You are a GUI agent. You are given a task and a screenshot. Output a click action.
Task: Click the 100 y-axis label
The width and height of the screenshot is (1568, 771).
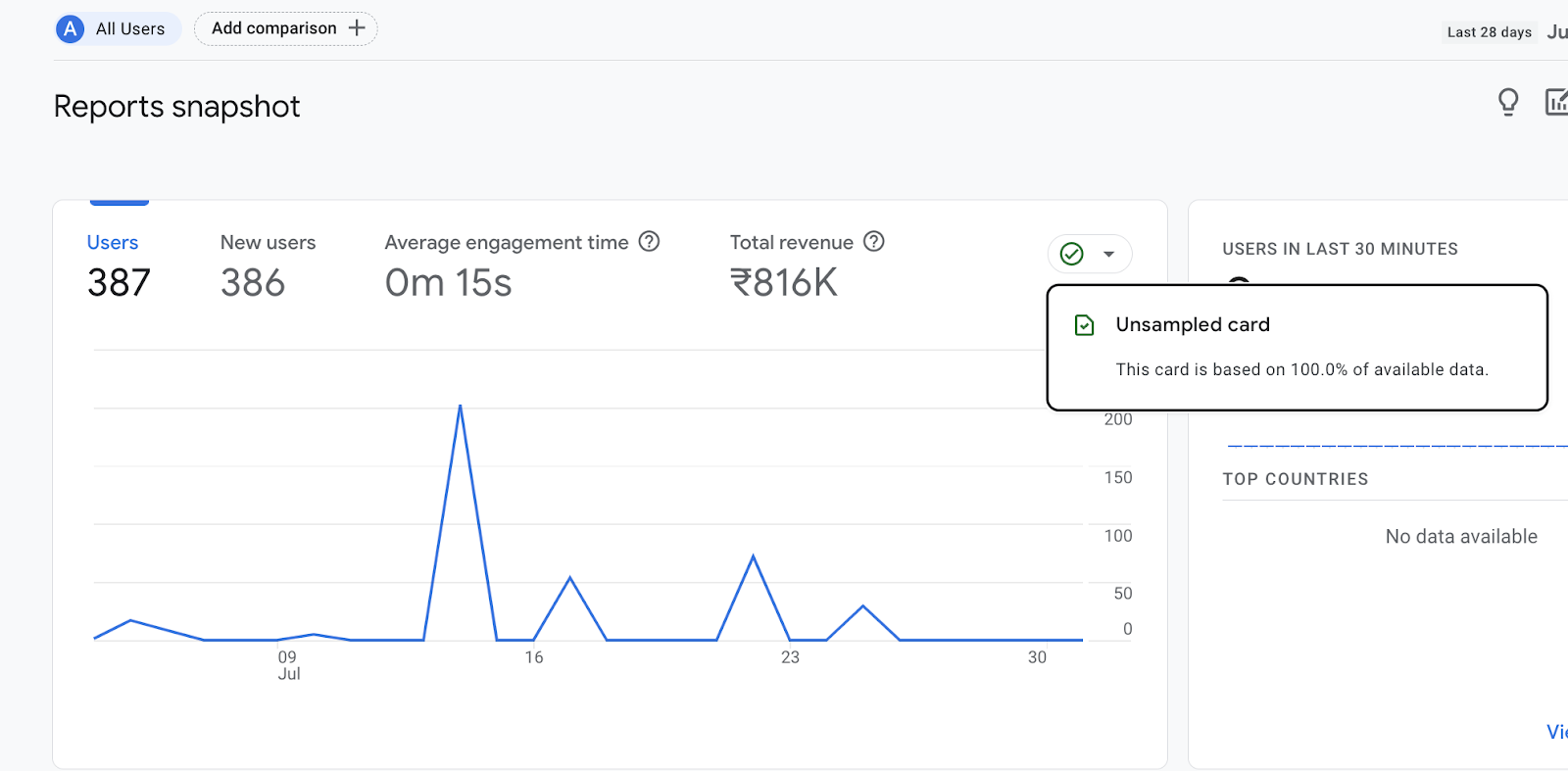tap(1118, 536)
